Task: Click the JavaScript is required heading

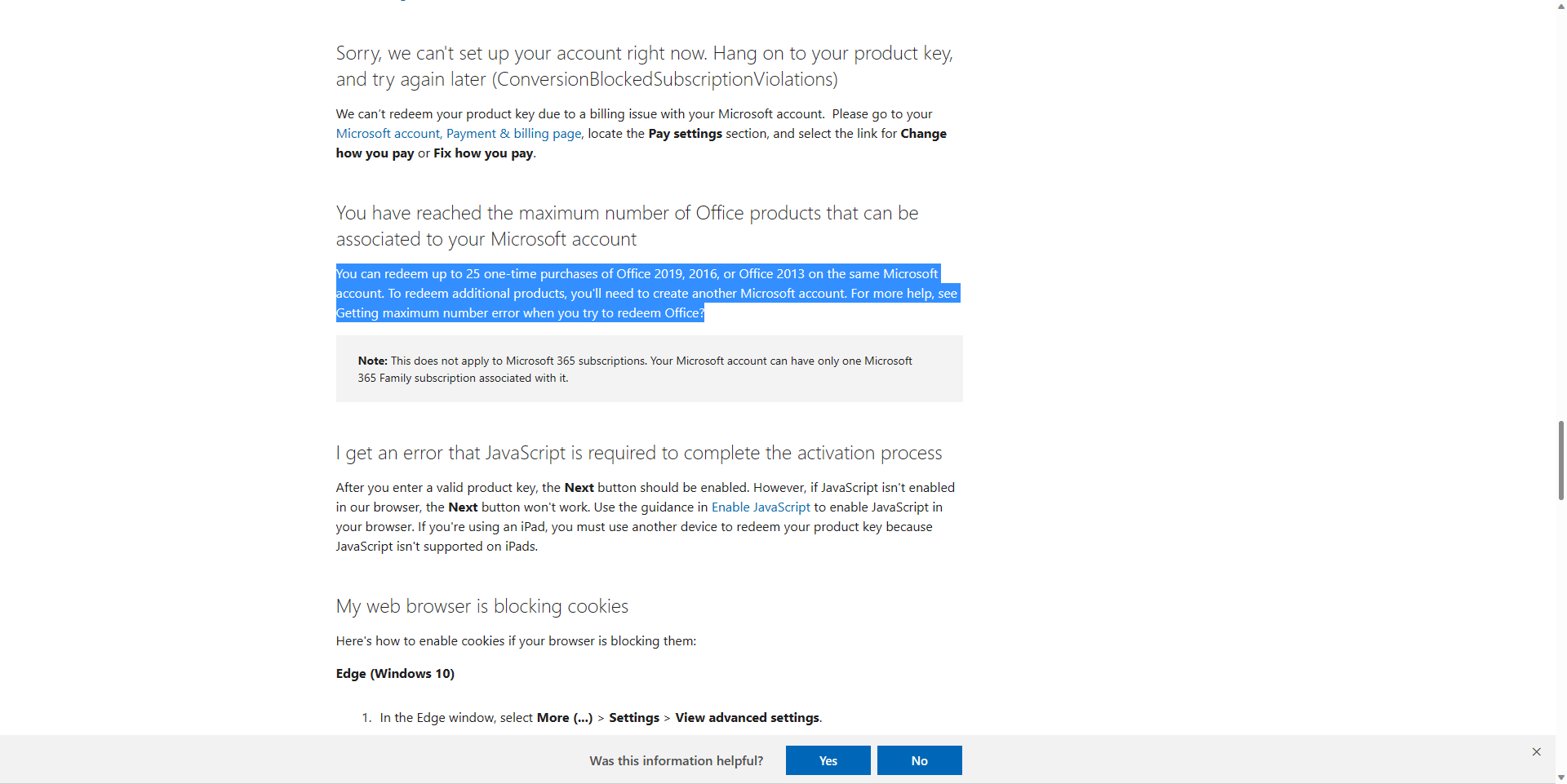Action: 639,453
